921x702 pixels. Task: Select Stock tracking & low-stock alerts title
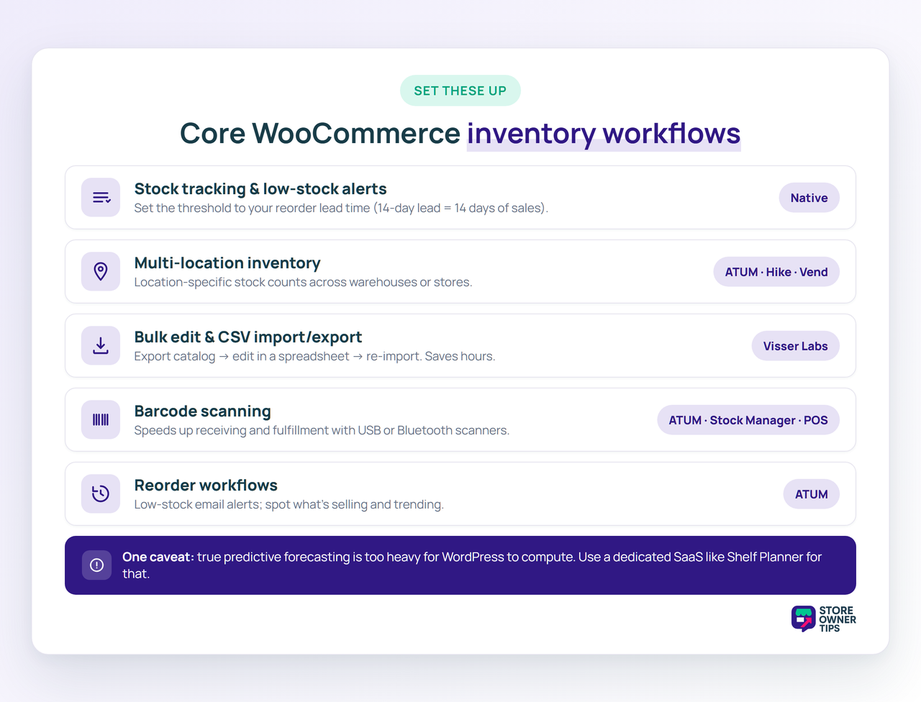pos(260,189)
